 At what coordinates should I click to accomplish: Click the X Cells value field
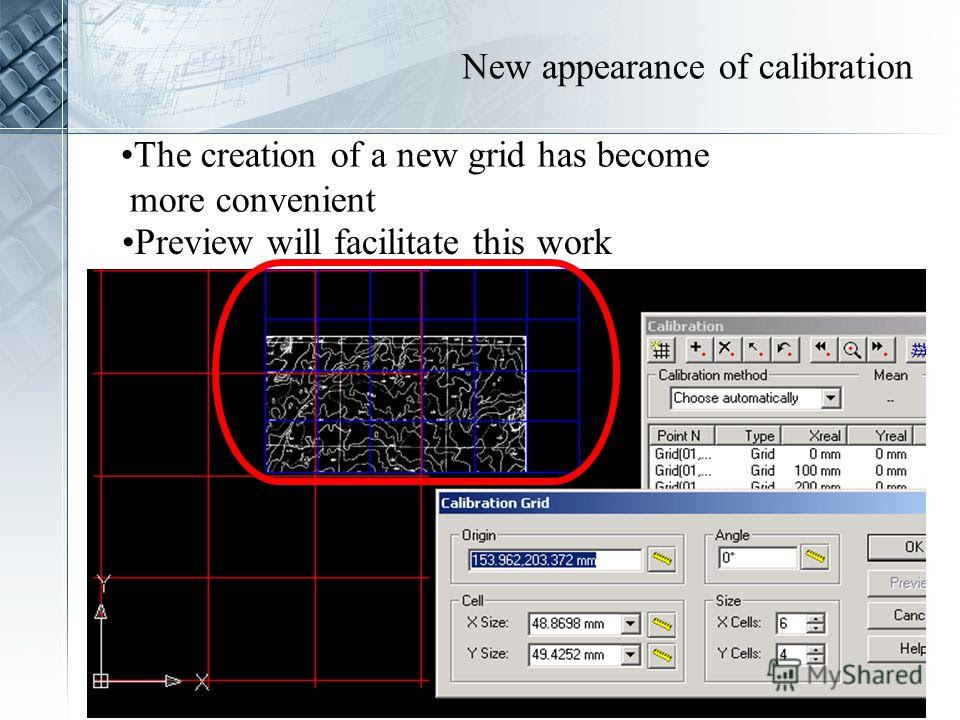pyautogui.click(x=791, y=624)
